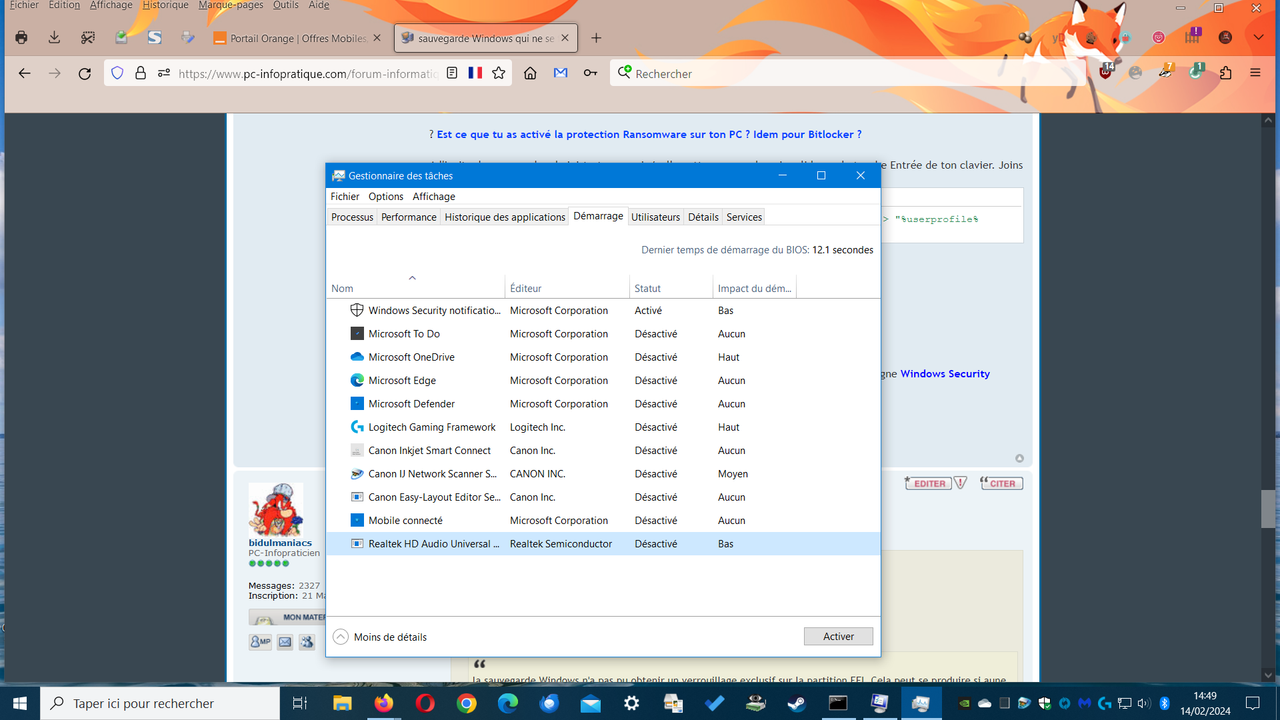
Task: Click the Windows taskbar search box
Action: point(160,703)
